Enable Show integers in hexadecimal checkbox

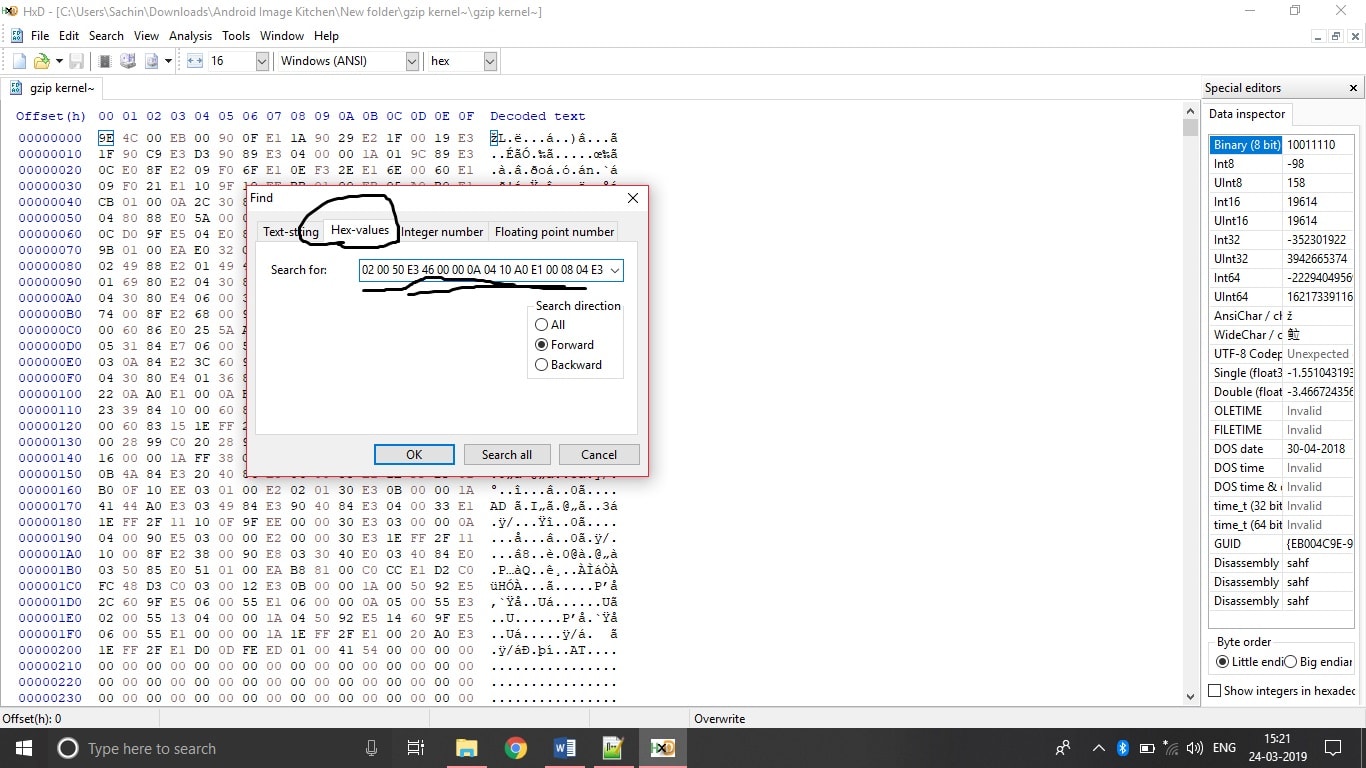coord(1215,691)
